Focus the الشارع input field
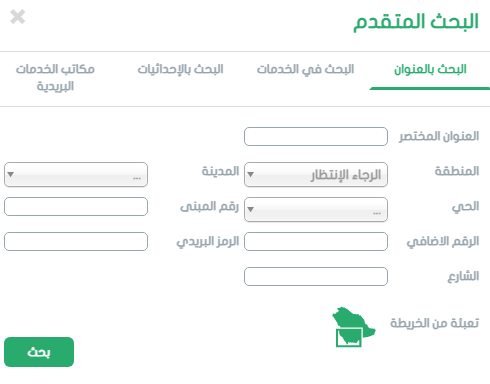Screen dimensions: 490x384 coord(316,276)
